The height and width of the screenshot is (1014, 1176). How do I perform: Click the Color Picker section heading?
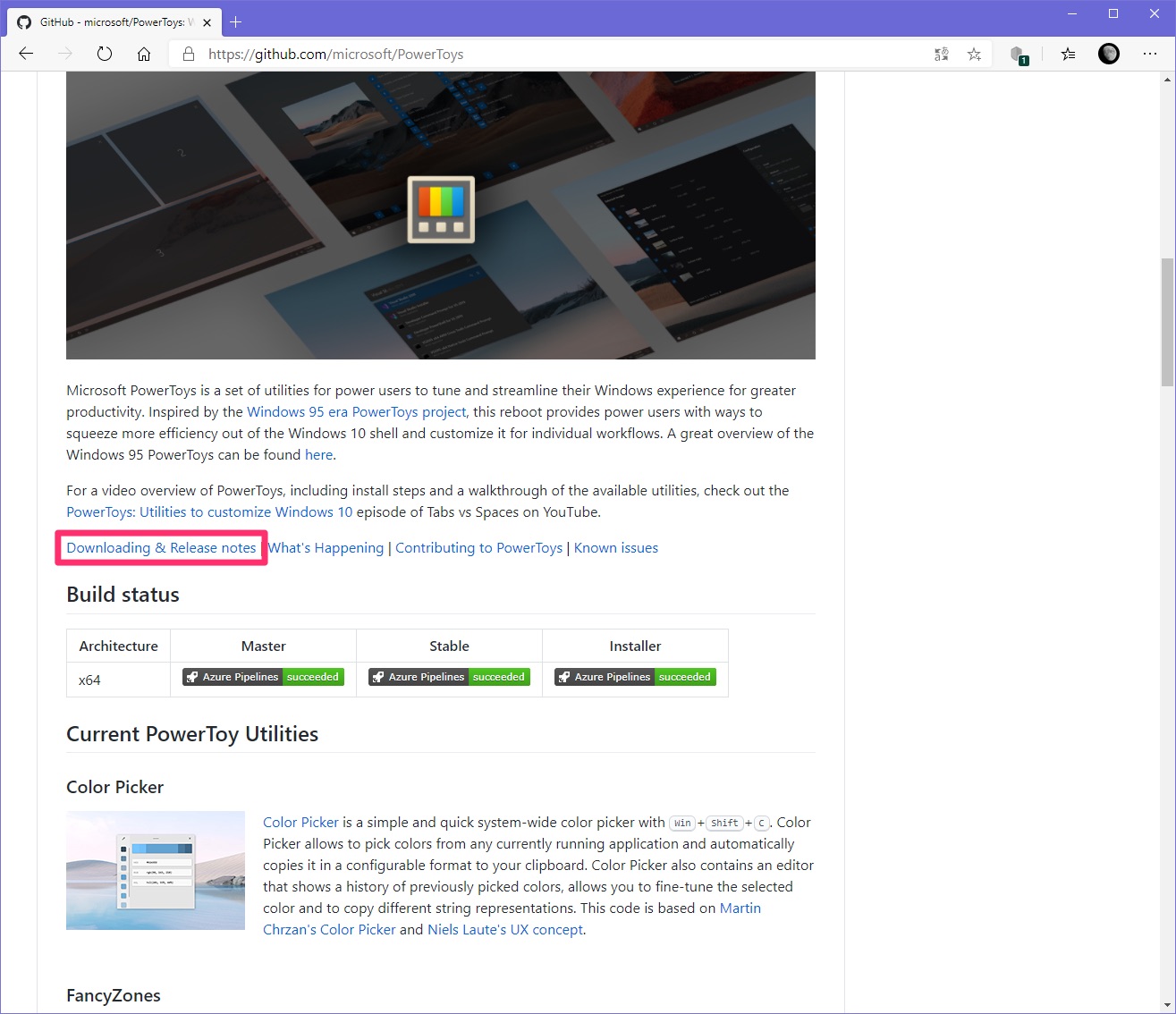[114, 787]
